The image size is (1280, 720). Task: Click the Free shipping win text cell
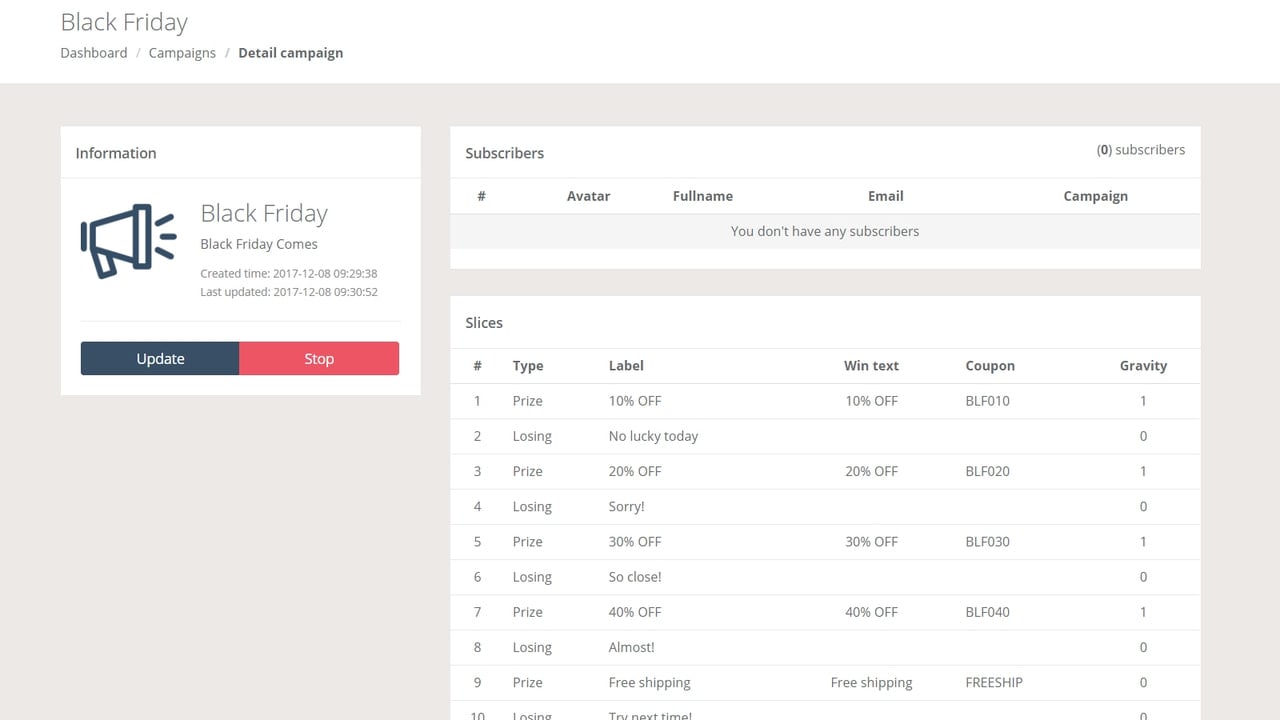[x=871, y=682]
